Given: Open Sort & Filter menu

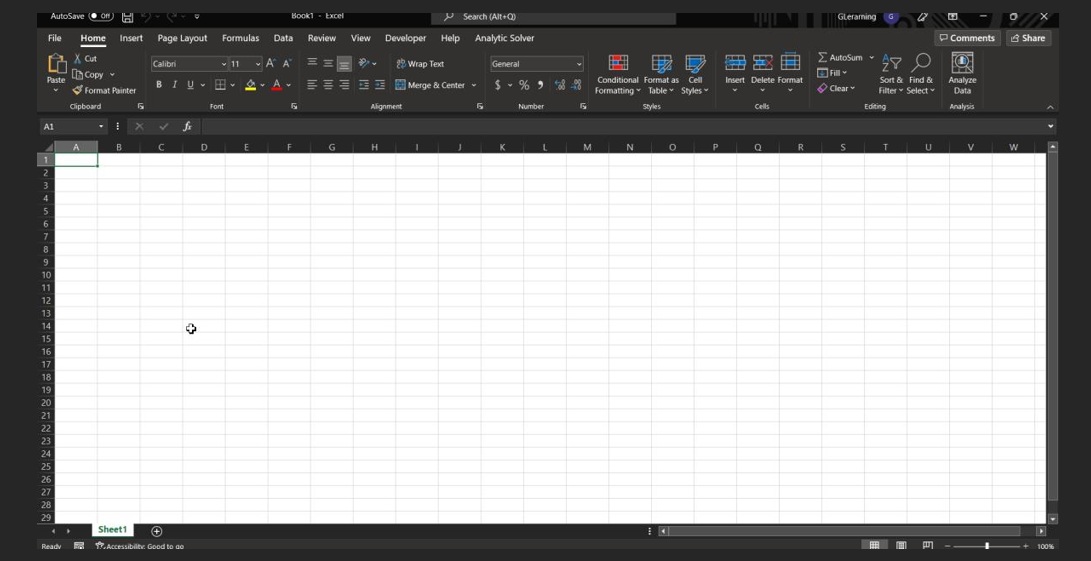Looking at the screenshot, I should 891,74.
